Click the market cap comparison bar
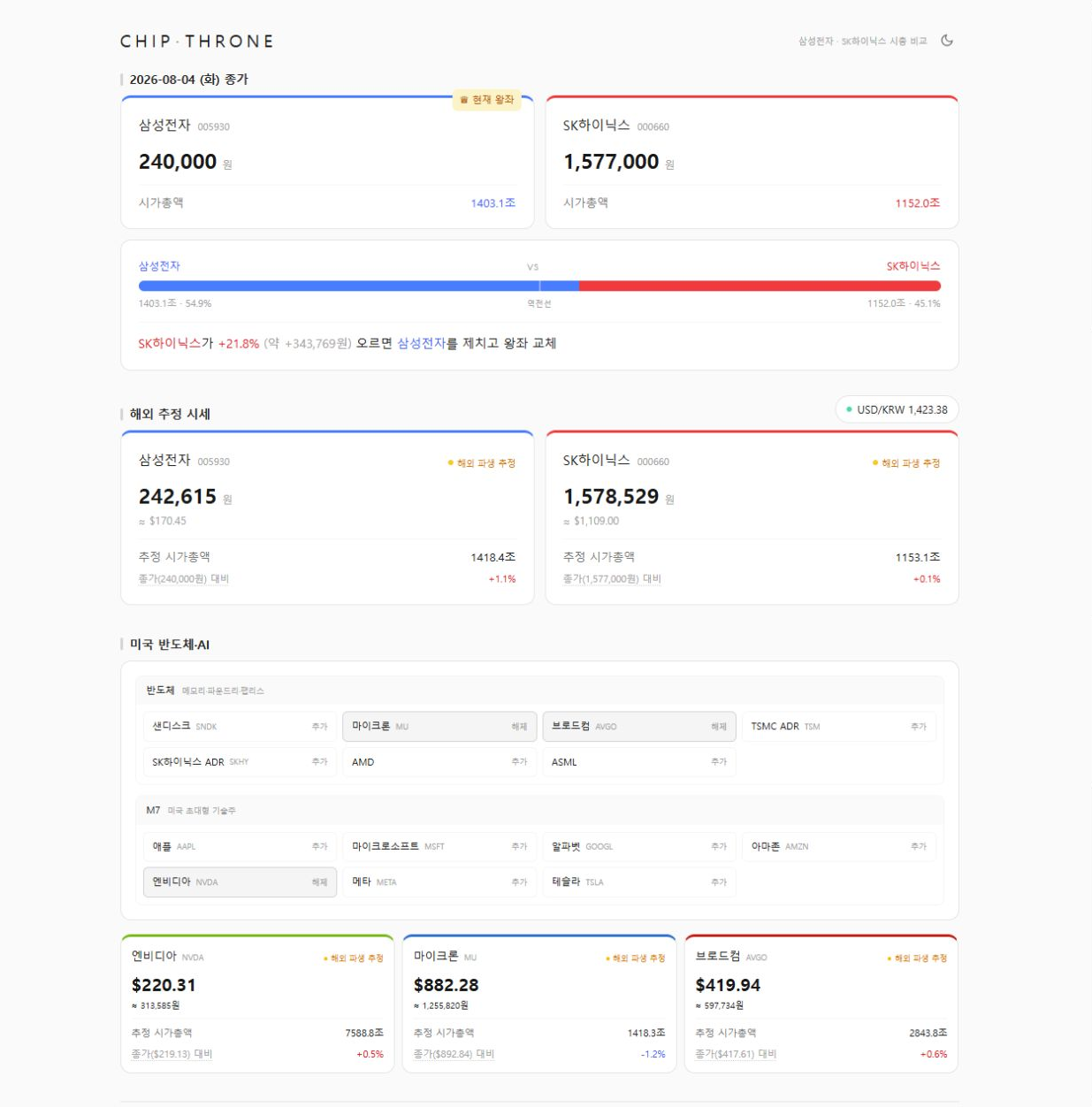The image size is (1092, 1107). (x=539, y=286)
